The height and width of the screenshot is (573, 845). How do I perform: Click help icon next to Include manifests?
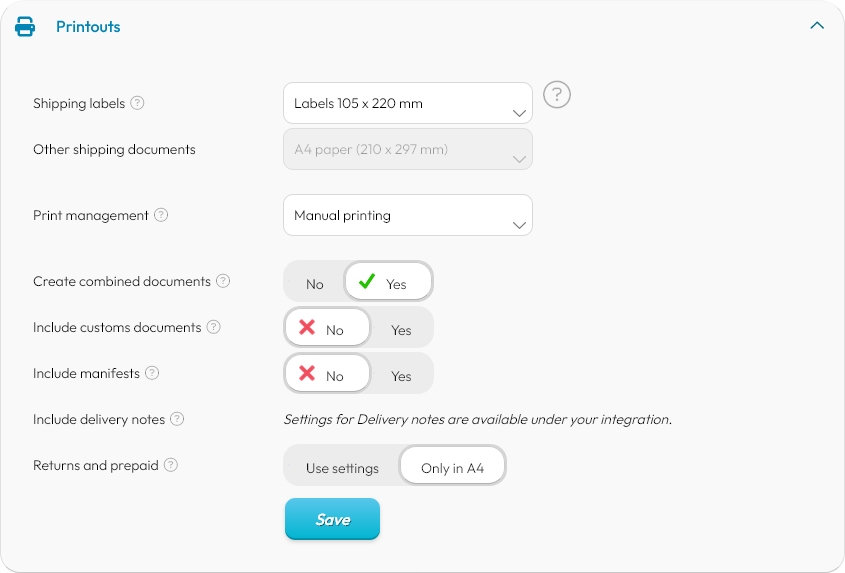pos(152,373)
